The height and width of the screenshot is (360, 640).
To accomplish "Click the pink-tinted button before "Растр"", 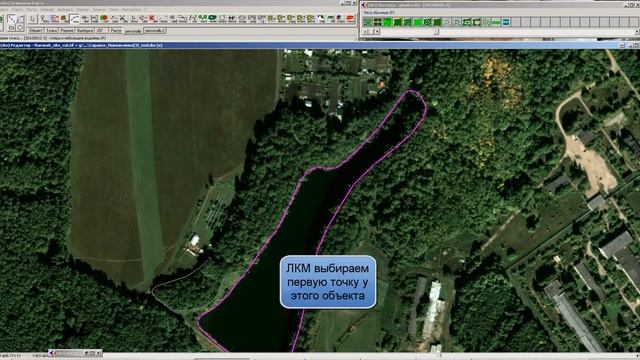I will [102, 31].
